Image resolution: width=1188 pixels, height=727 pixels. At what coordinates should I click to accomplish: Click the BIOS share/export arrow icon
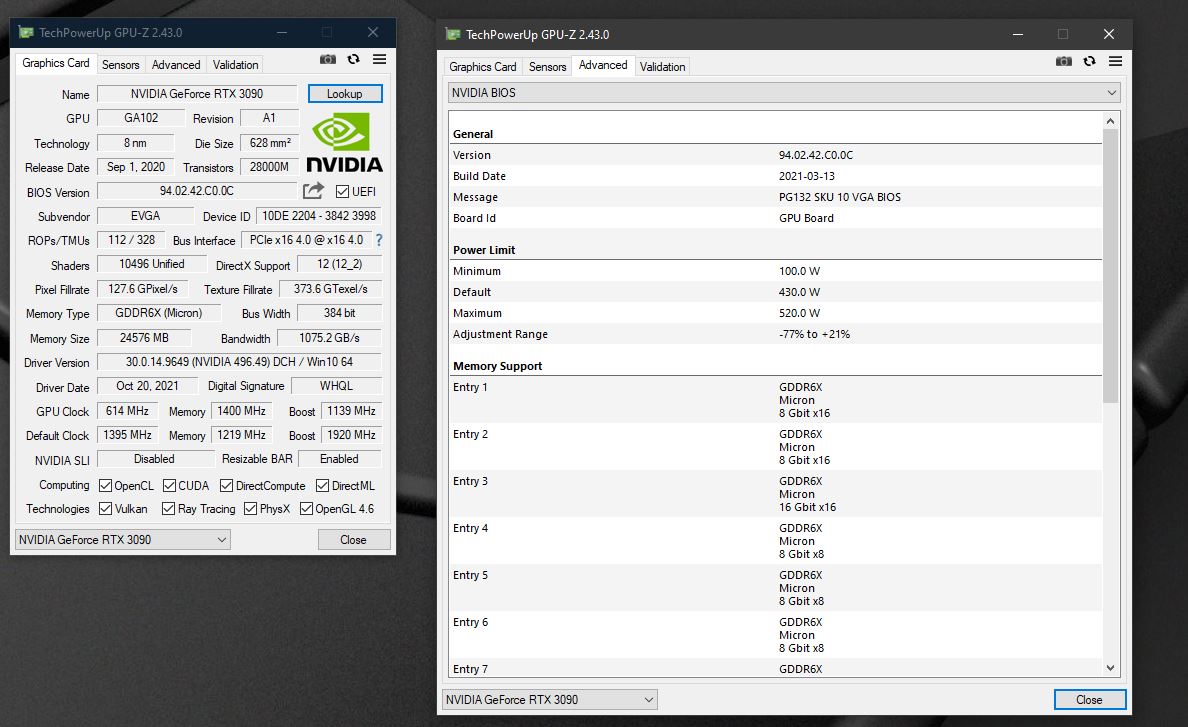tap(313, 191)
